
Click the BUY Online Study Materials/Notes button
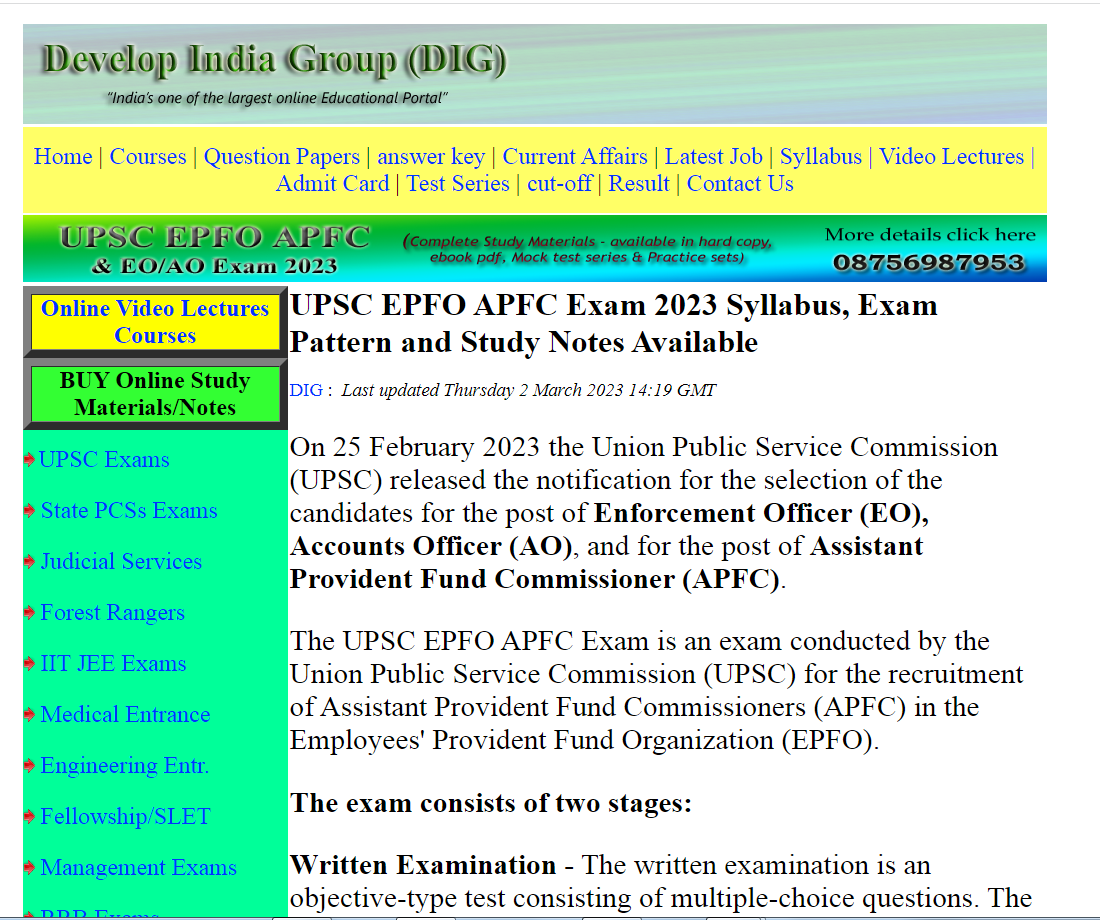(155, 394)
